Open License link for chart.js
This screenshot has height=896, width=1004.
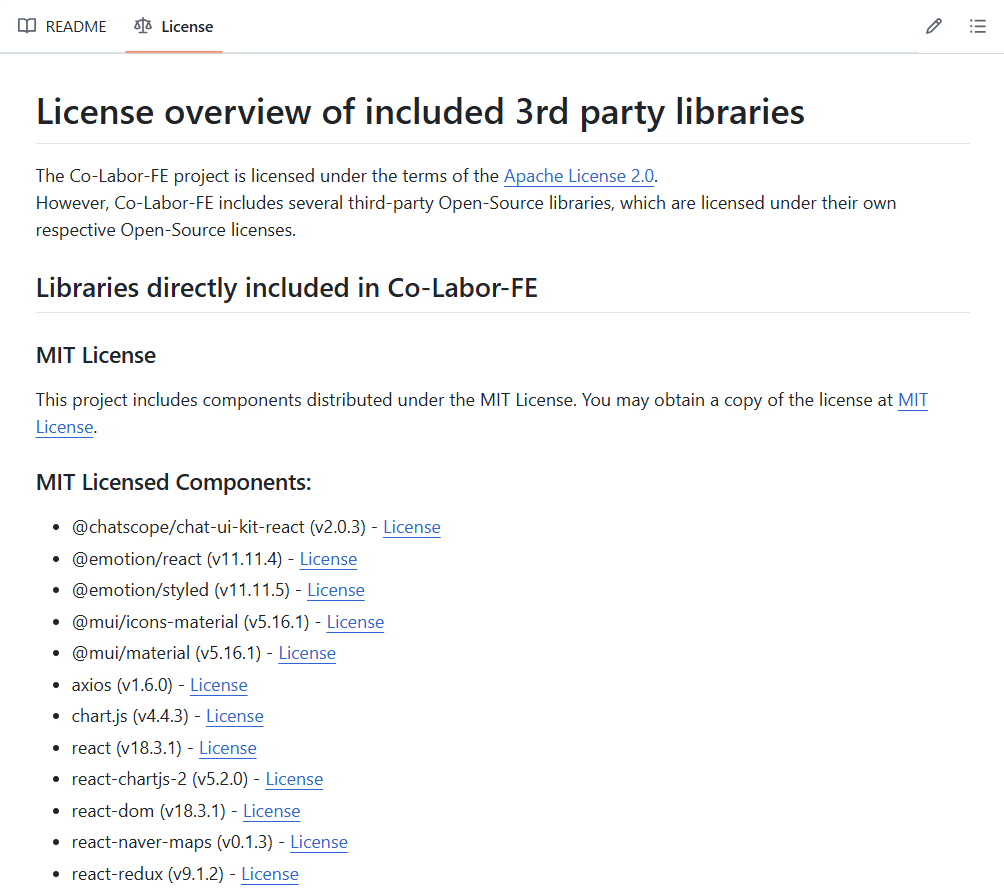tap(235, 716)
